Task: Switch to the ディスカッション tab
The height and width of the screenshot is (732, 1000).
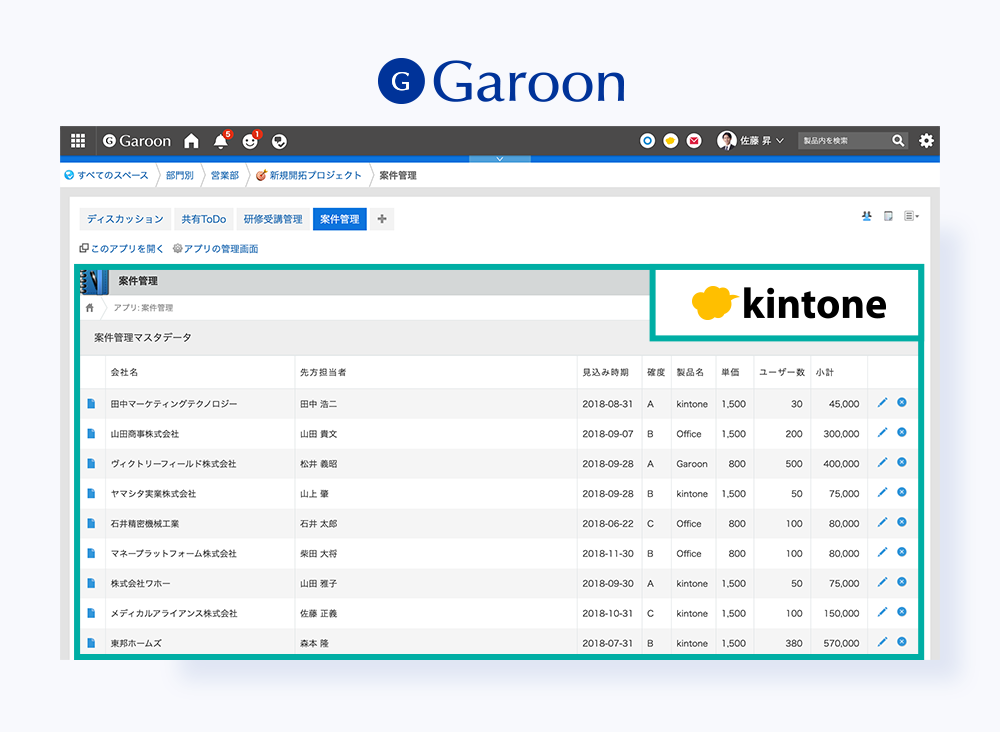Action: (x=126, y=219)
